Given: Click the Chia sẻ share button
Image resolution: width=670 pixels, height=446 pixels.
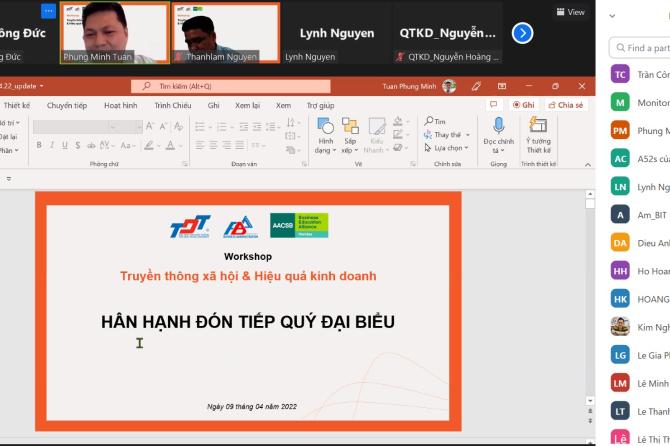Looking at the screenshot, I should (x=566, y=105).
